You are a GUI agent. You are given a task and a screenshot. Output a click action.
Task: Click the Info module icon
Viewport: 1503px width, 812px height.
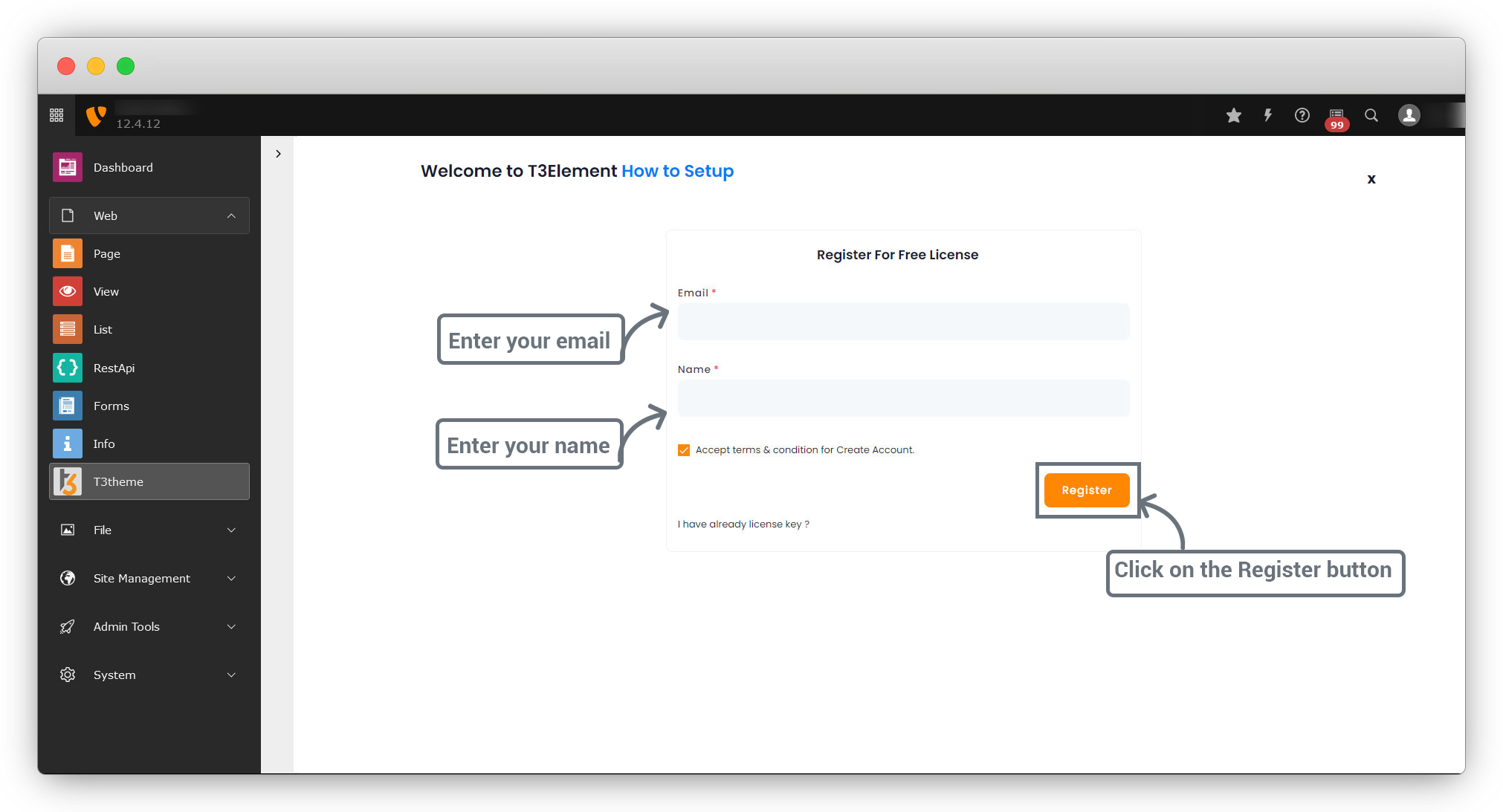pos(68,444)
